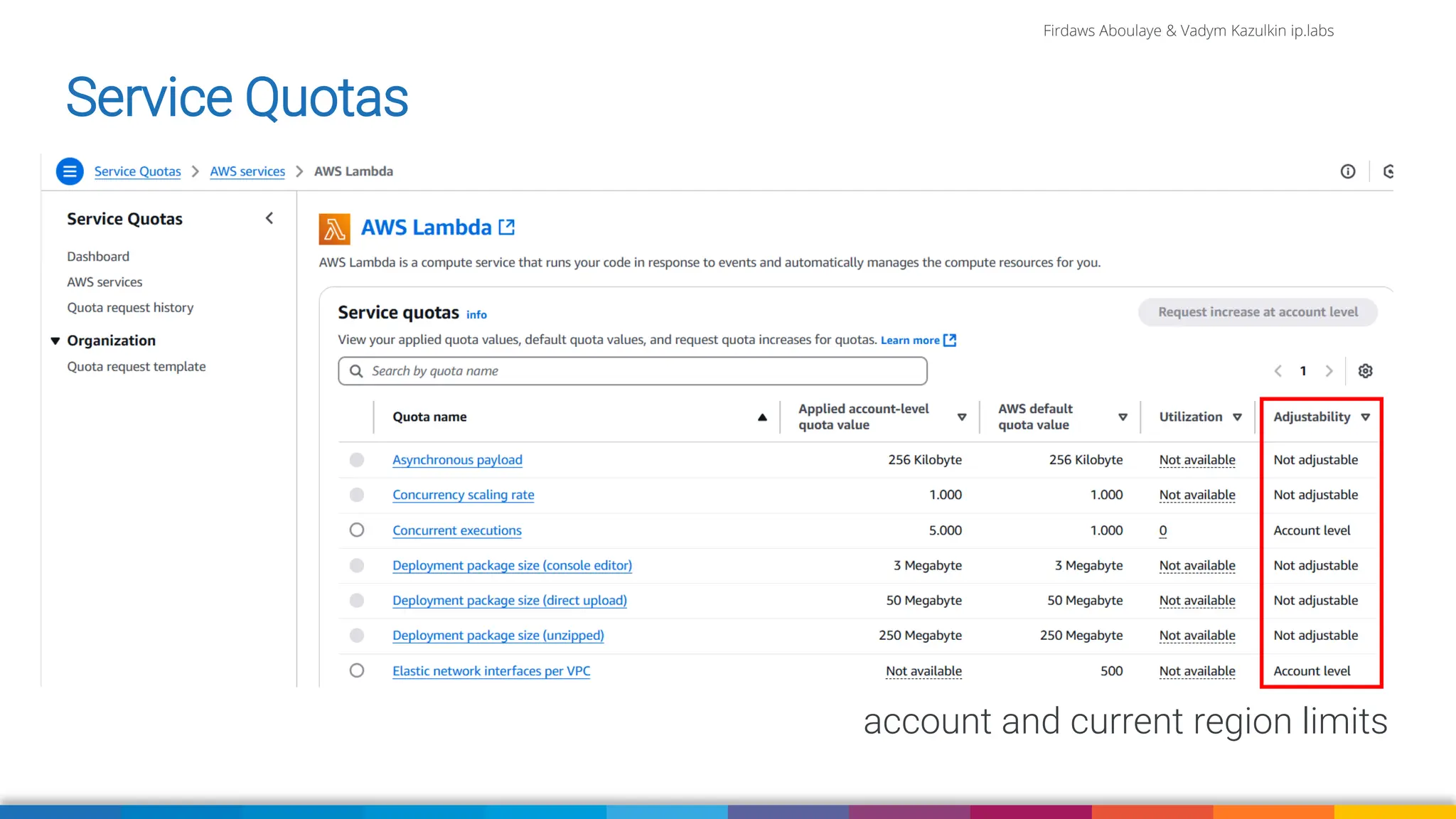1456x819 pixels.
Task: Go to previous page arrow
Action: coord(1278,371)
